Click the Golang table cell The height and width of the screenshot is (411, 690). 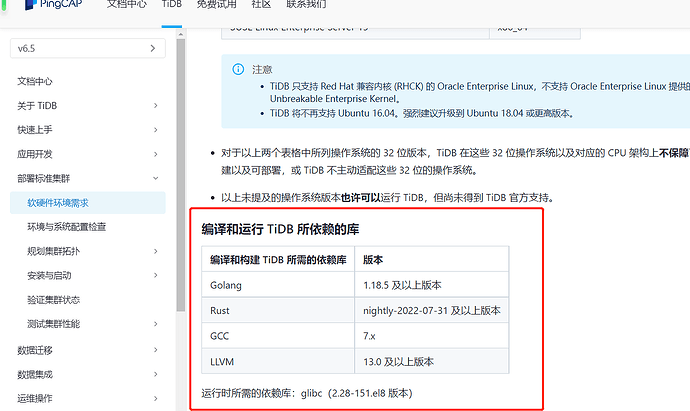278,285
